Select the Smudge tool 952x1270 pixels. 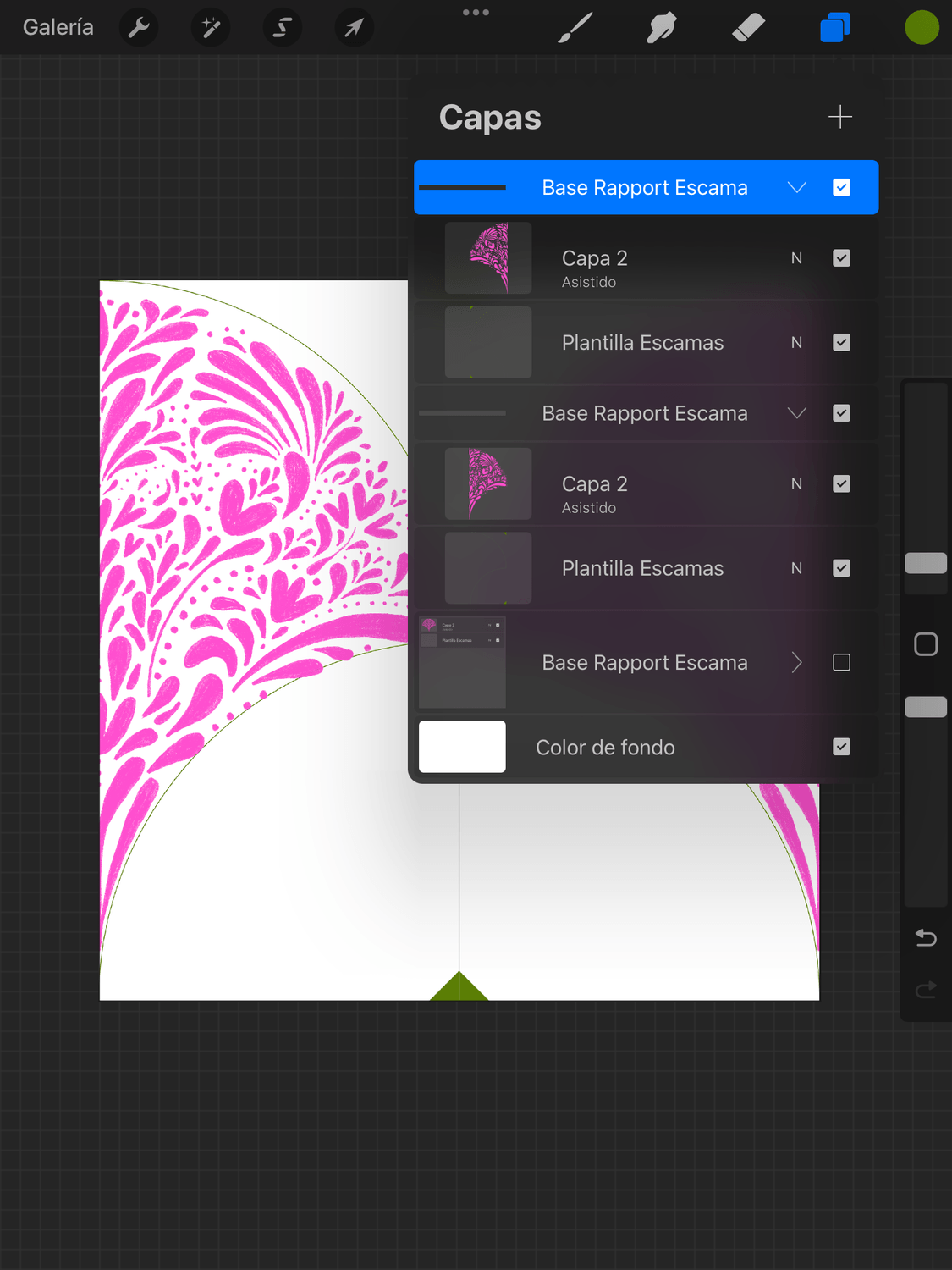662,28
